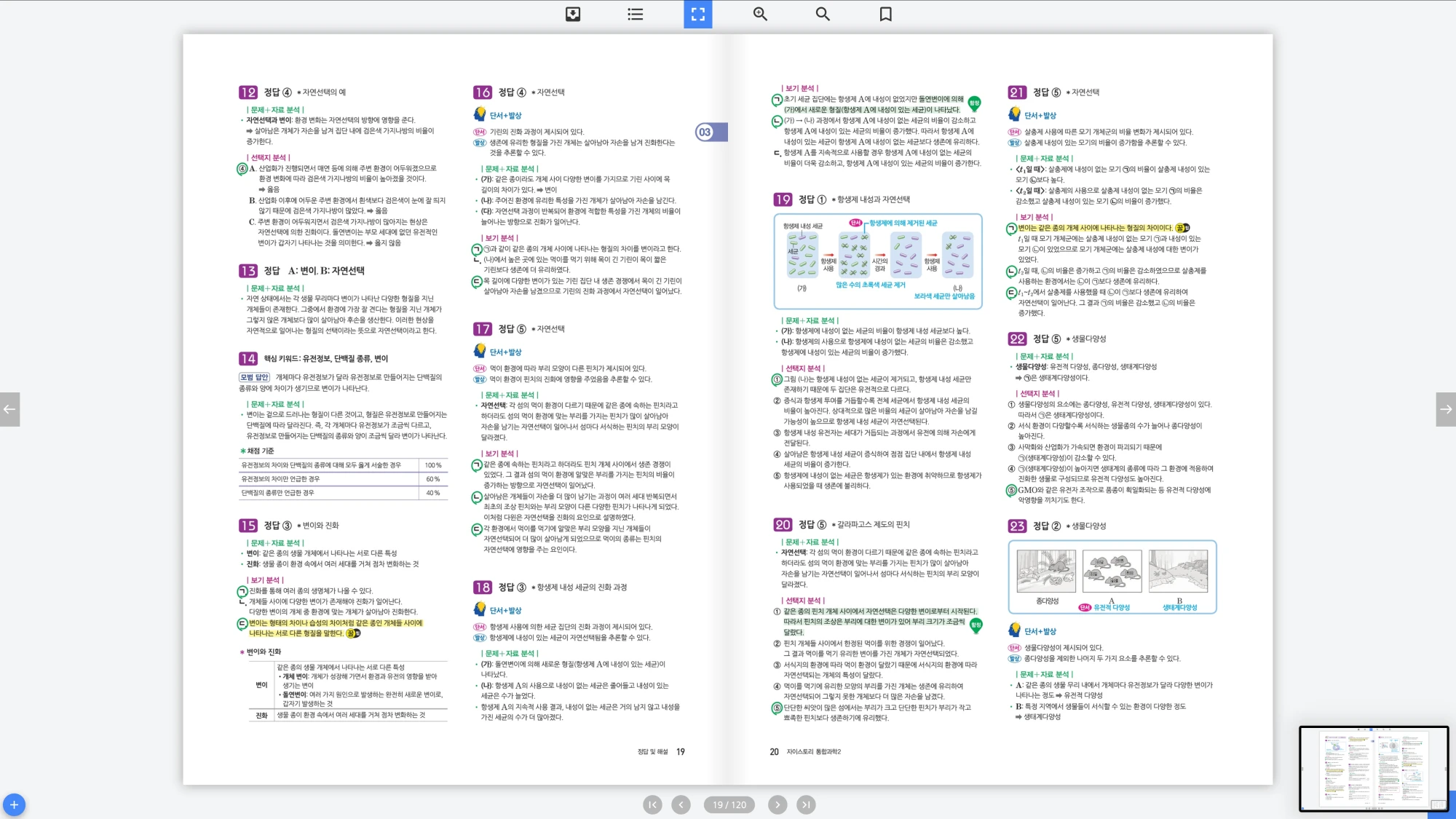Jump to the last page button

pyautogui.click(x=806, y=804)
